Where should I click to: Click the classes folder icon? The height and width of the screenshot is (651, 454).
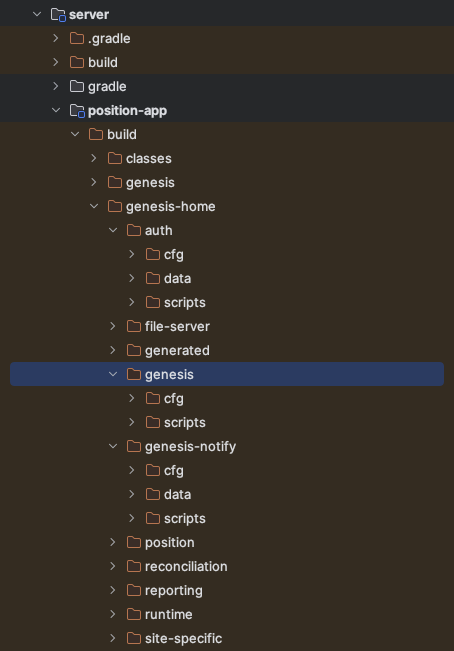tap(115, 158)
